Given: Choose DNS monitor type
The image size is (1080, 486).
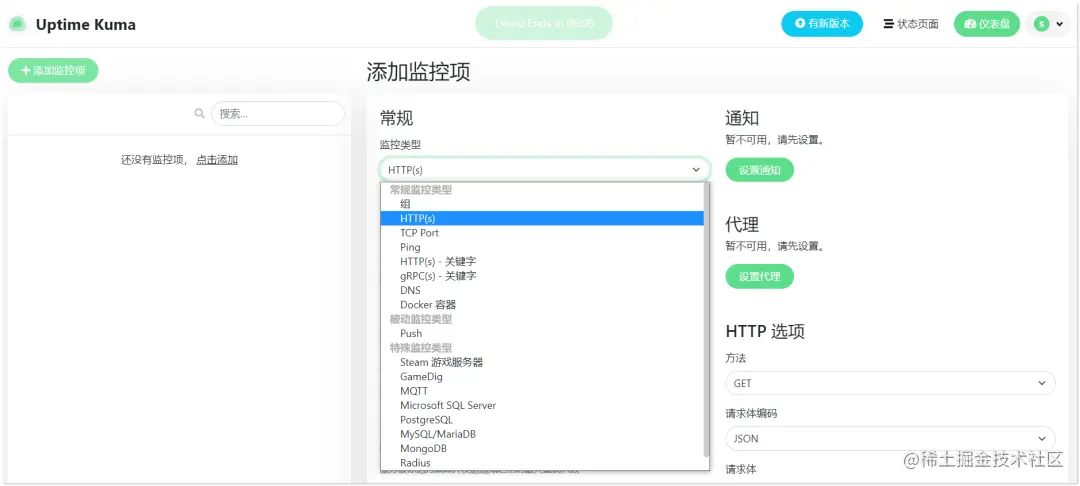Looking at the screenshot, I should coord(542,290).
